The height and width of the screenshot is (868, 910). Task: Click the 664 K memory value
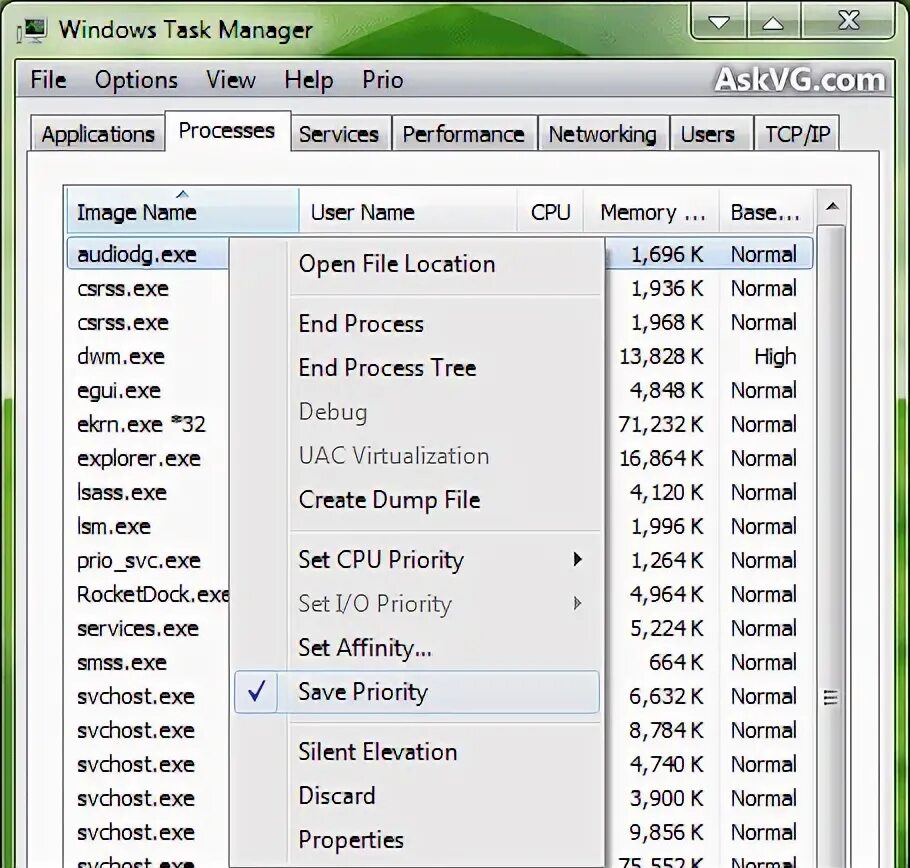click(676, 662)
